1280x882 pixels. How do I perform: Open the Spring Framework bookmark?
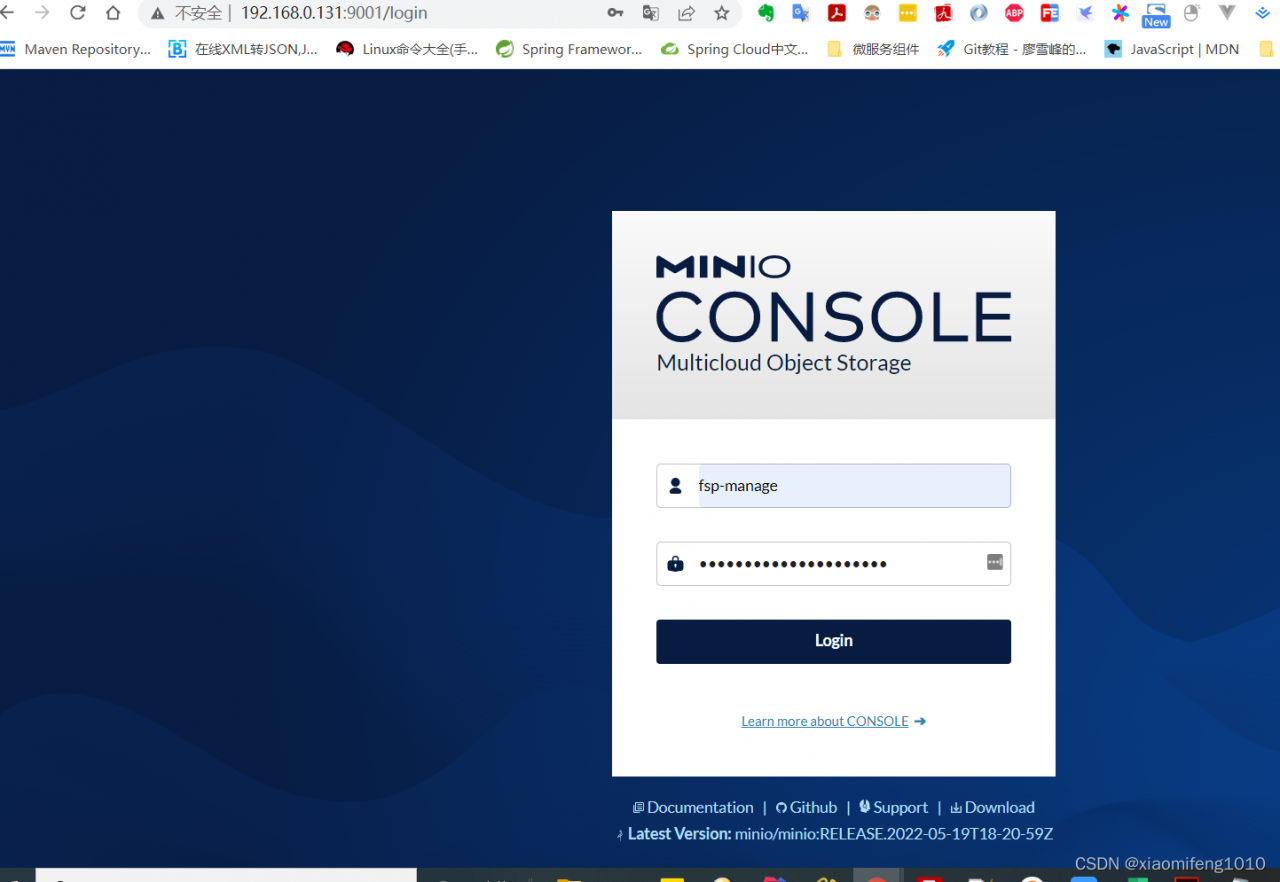[569, 49]
